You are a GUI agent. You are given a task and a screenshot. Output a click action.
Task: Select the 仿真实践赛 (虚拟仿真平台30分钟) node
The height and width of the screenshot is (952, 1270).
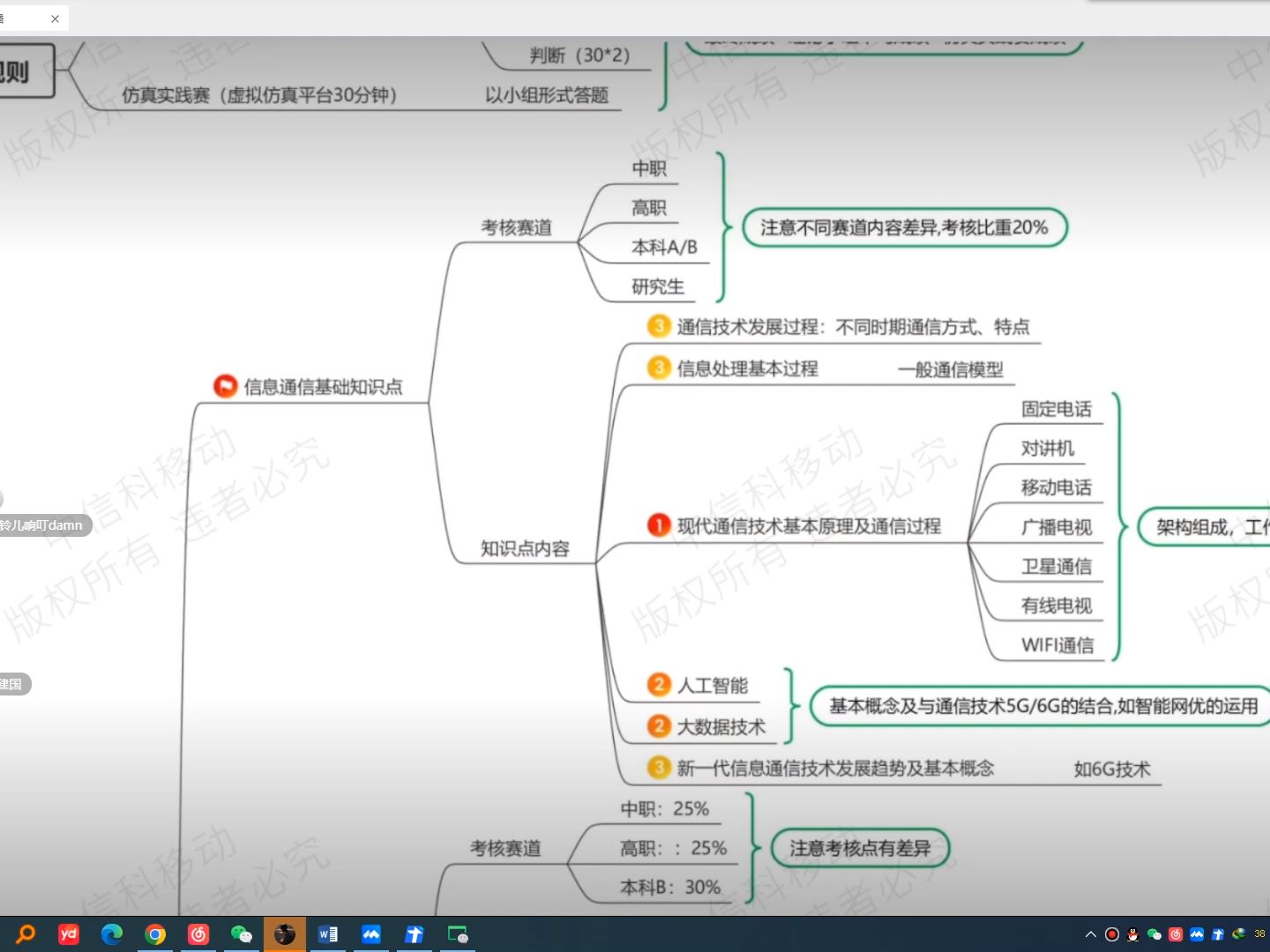tap(259, 95)
